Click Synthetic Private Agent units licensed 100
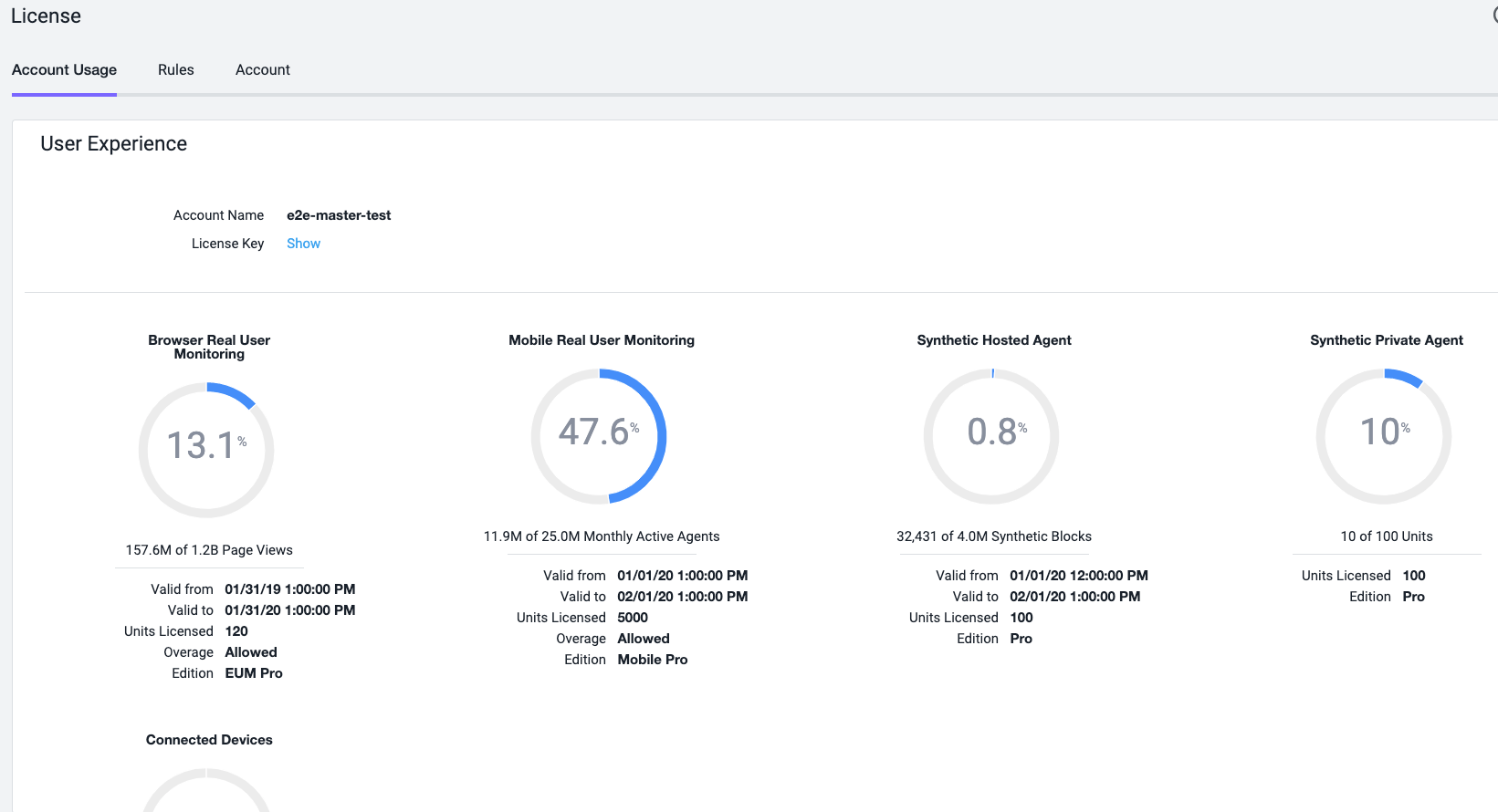 coord(1414,576)
